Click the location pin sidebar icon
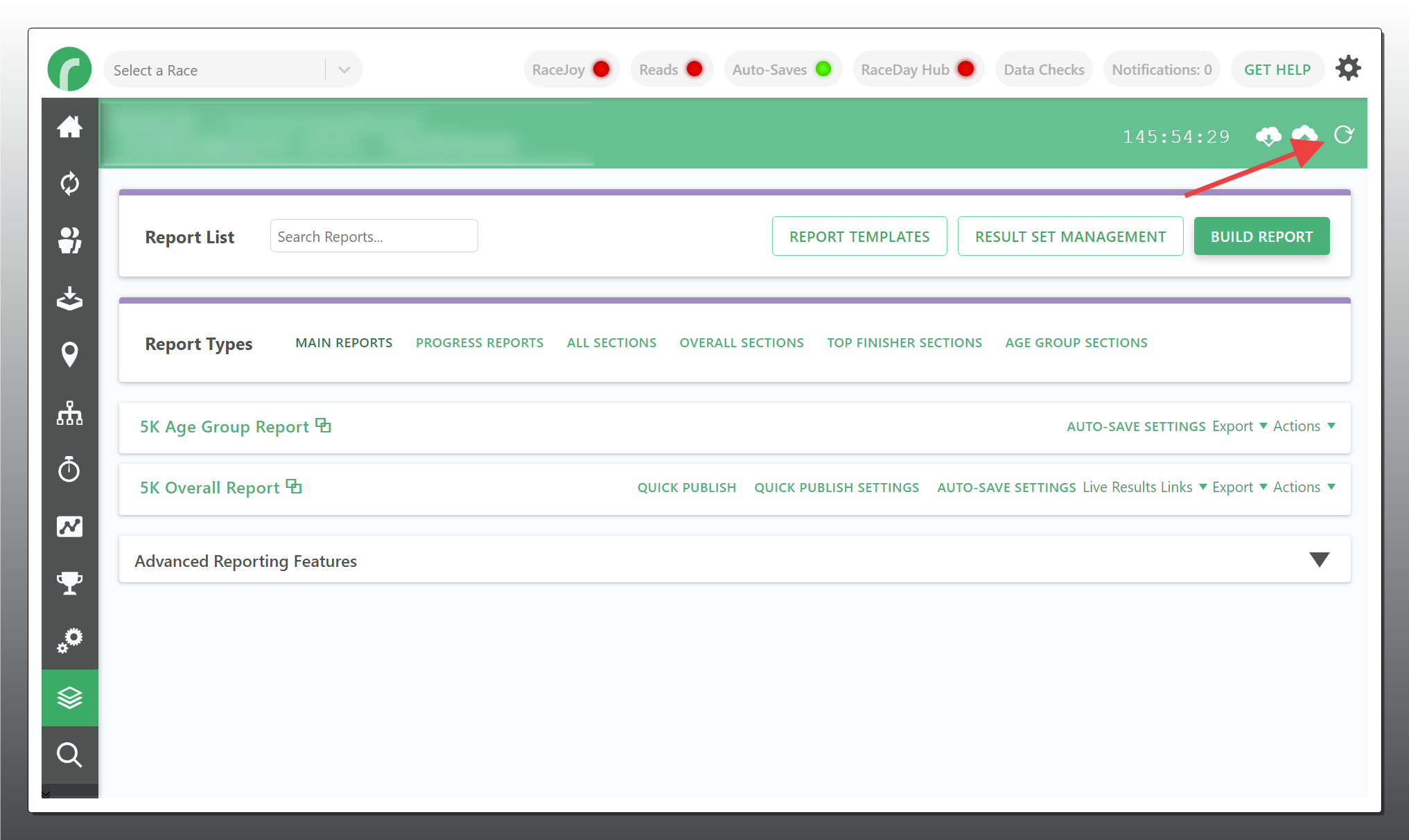Viewport: 1409px width, 840px height. 69,354
